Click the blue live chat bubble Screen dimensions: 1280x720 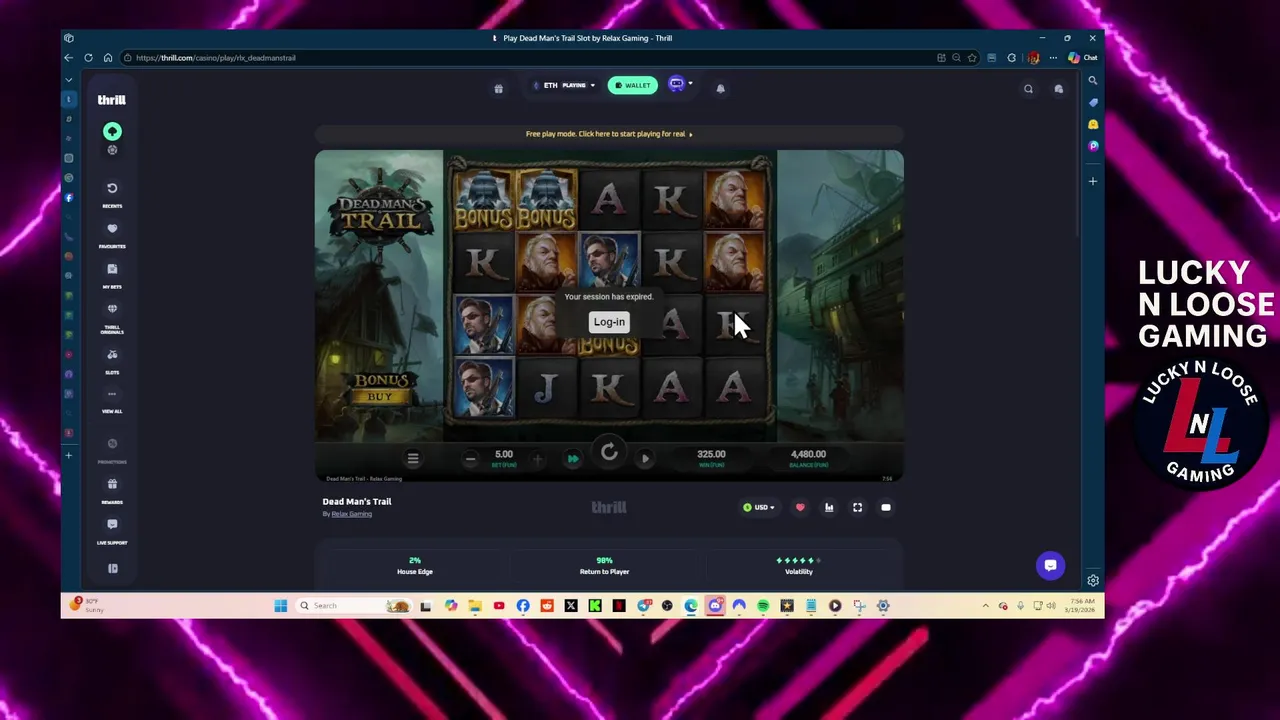[x=1050, y=565]
